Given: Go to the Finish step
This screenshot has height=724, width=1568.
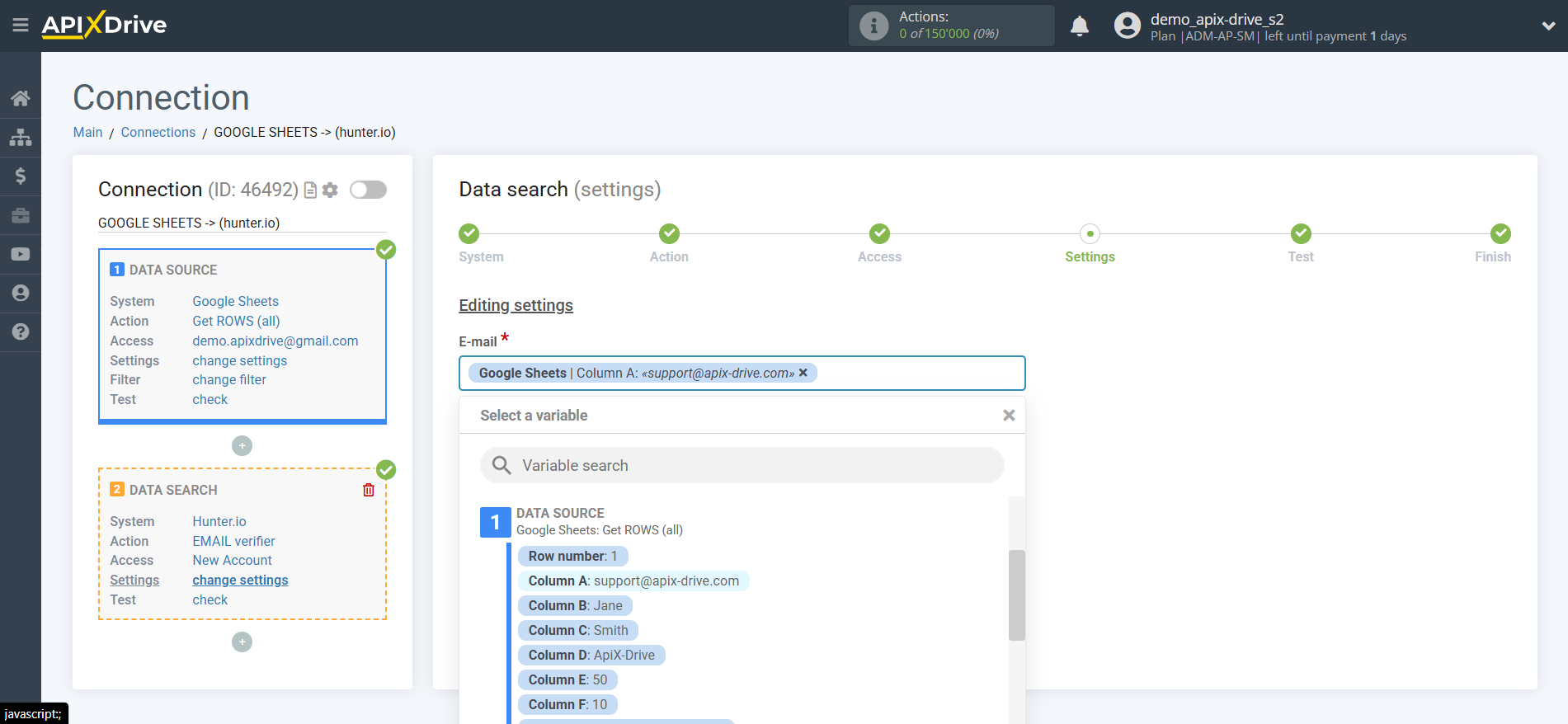Looking at the screenshot, I should pos(1500,234).
